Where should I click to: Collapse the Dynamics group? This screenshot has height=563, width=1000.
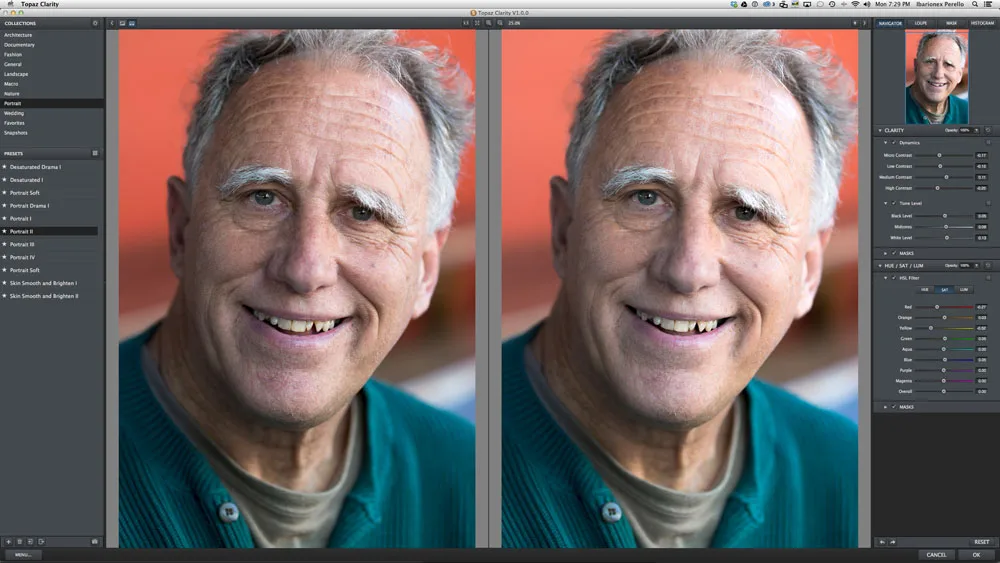(886, 143)
